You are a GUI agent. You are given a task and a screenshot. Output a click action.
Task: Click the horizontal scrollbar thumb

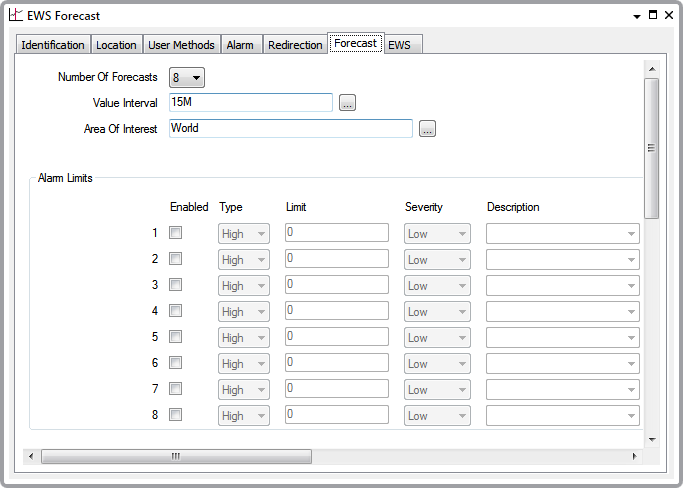click(175, 457)
